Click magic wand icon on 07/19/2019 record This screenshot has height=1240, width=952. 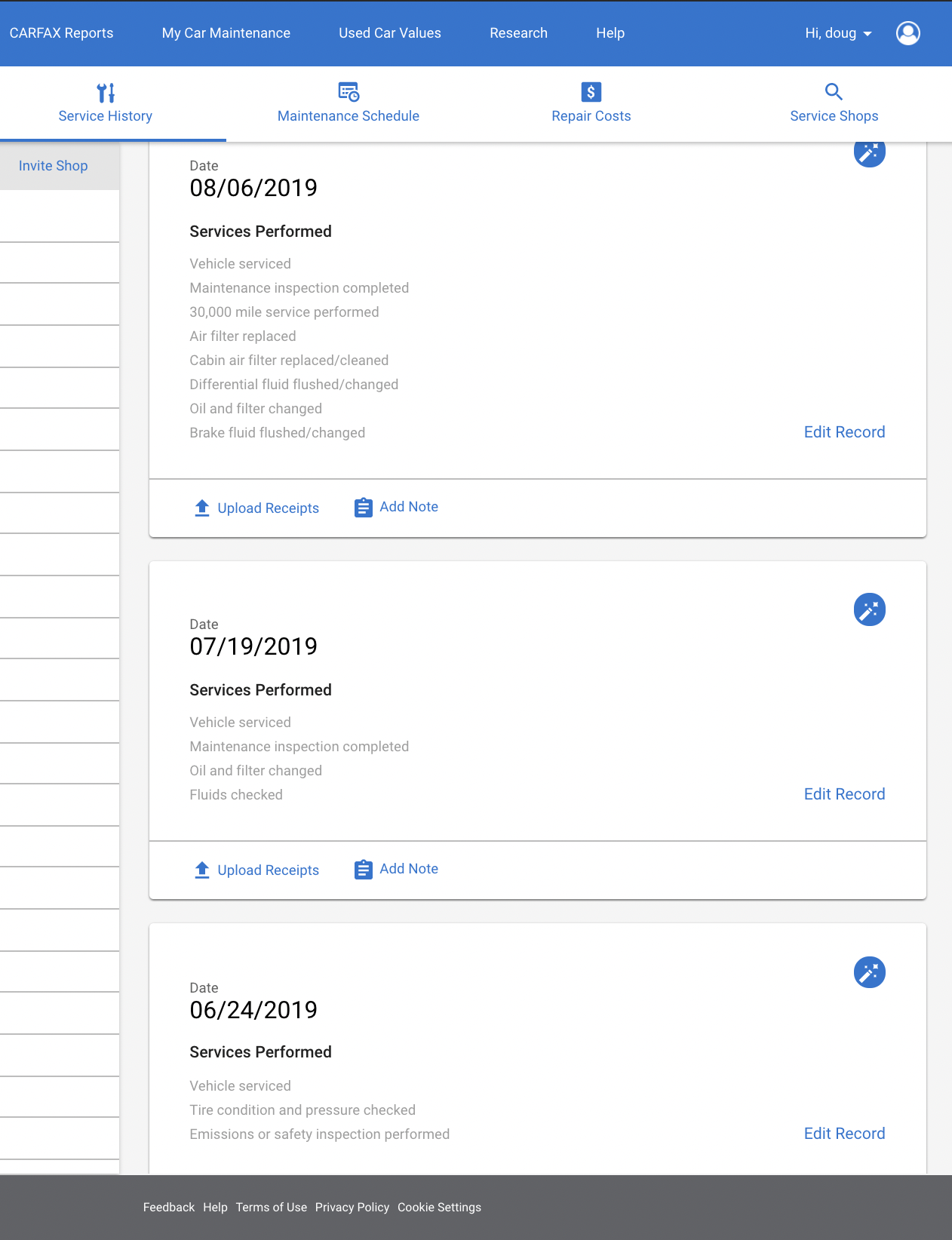[x=870, y=609]
